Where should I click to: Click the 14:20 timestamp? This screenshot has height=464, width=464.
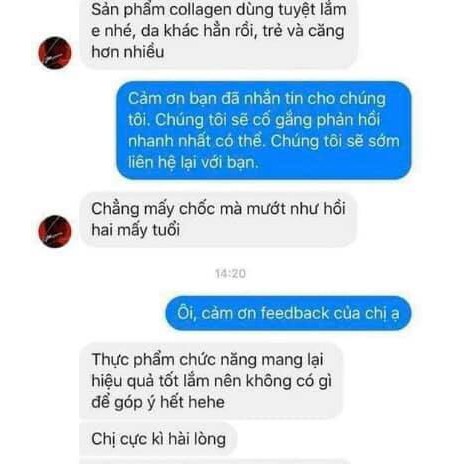[x=230, y=274]
